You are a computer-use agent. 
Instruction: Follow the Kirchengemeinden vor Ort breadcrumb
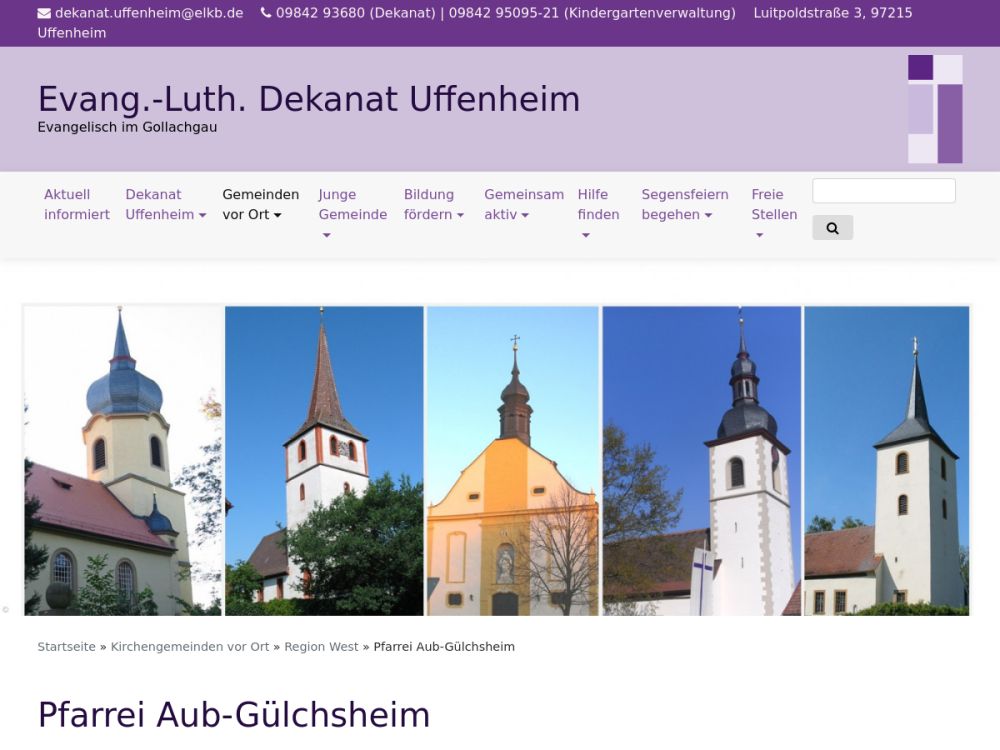point(190,647)
